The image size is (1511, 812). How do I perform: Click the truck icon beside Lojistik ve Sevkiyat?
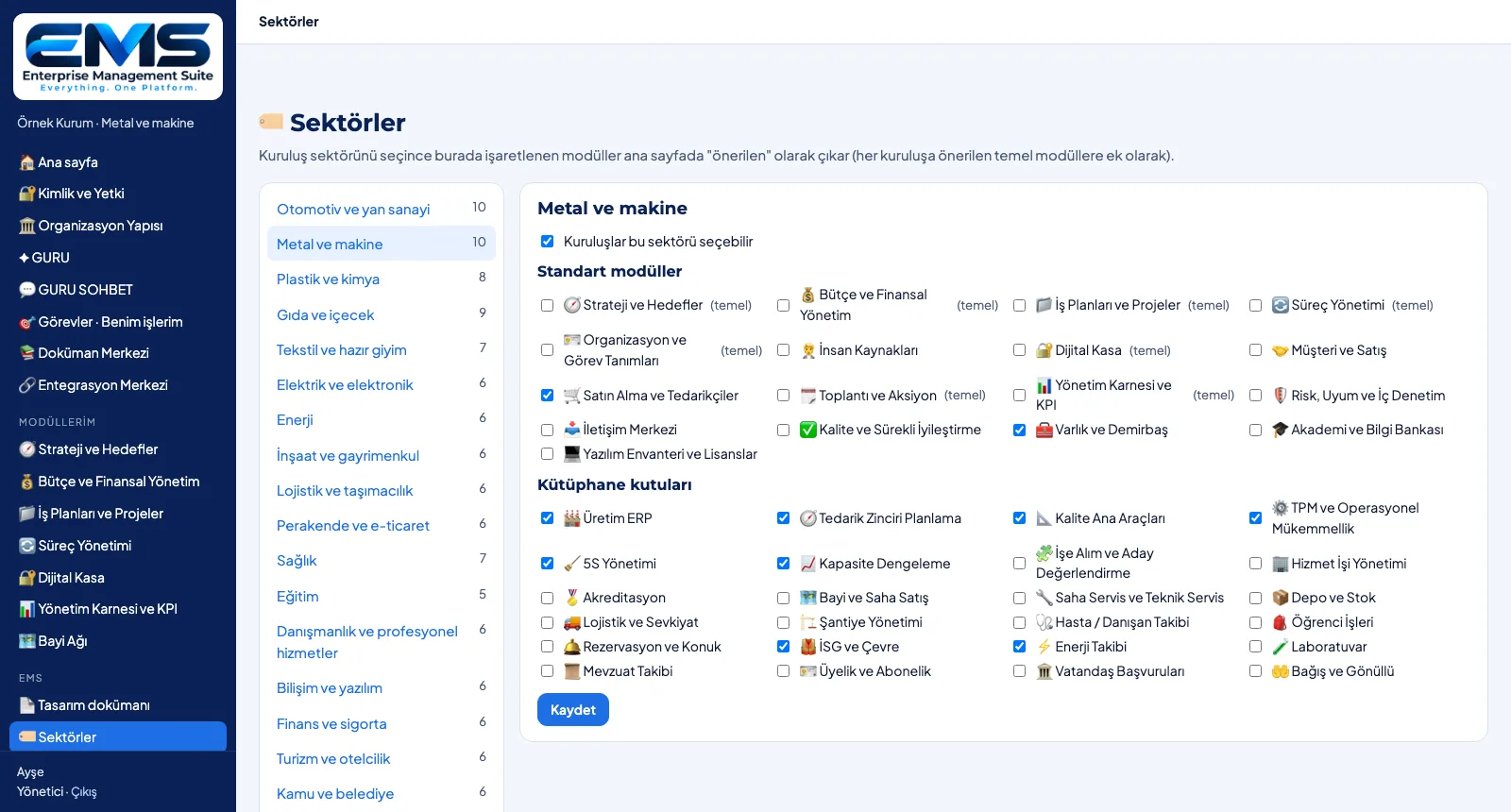pos(572,622)
